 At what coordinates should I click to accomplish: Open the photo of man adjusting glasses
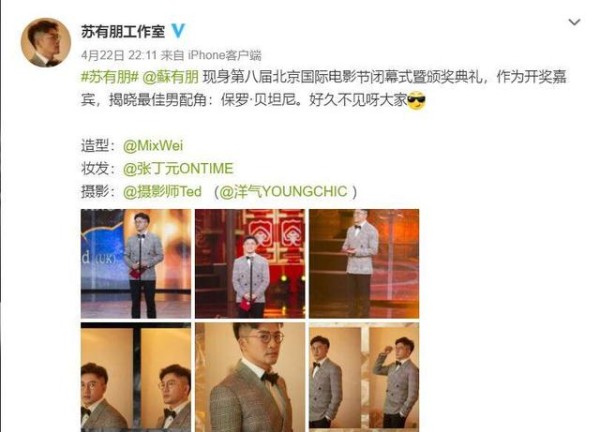click(364, 377)
